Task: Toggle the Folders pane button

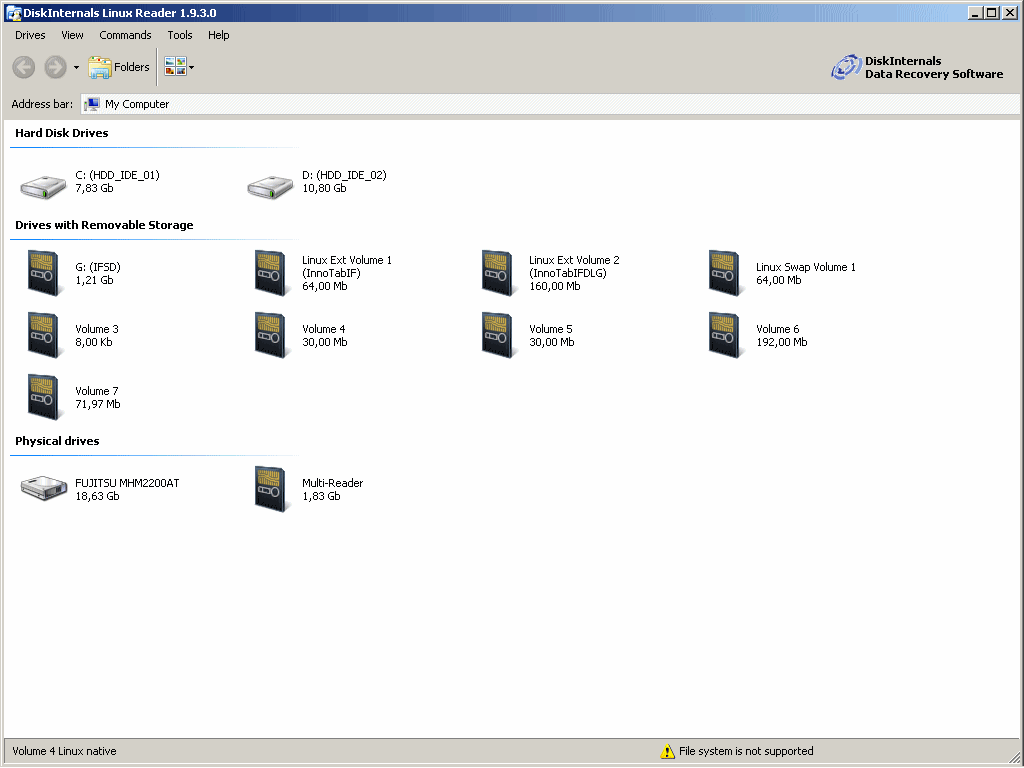Action: coord(119,67)
